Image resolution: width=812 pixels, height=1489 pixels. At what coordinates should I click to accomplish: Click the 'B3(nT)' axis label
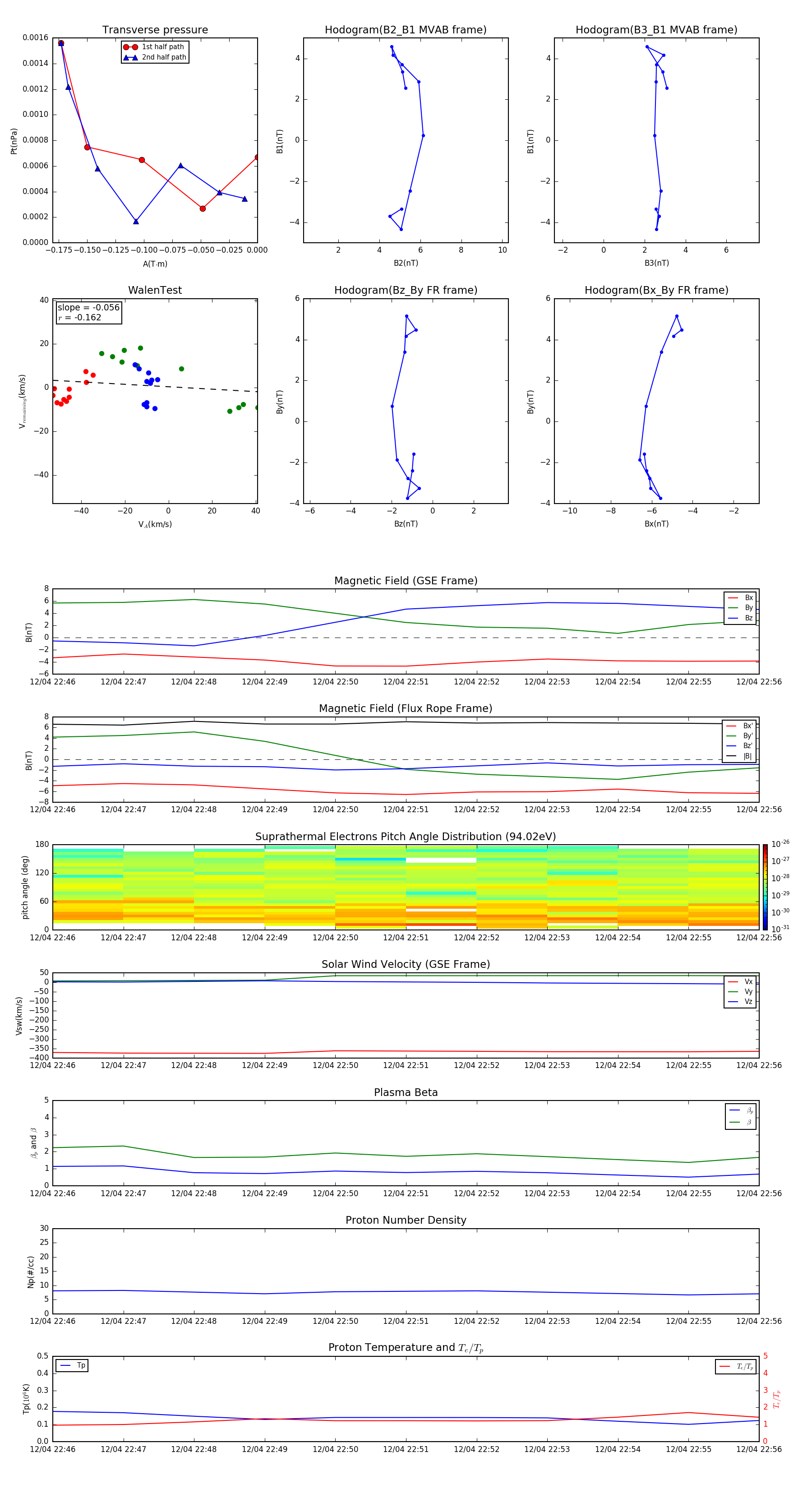click(x=656, y=263)
